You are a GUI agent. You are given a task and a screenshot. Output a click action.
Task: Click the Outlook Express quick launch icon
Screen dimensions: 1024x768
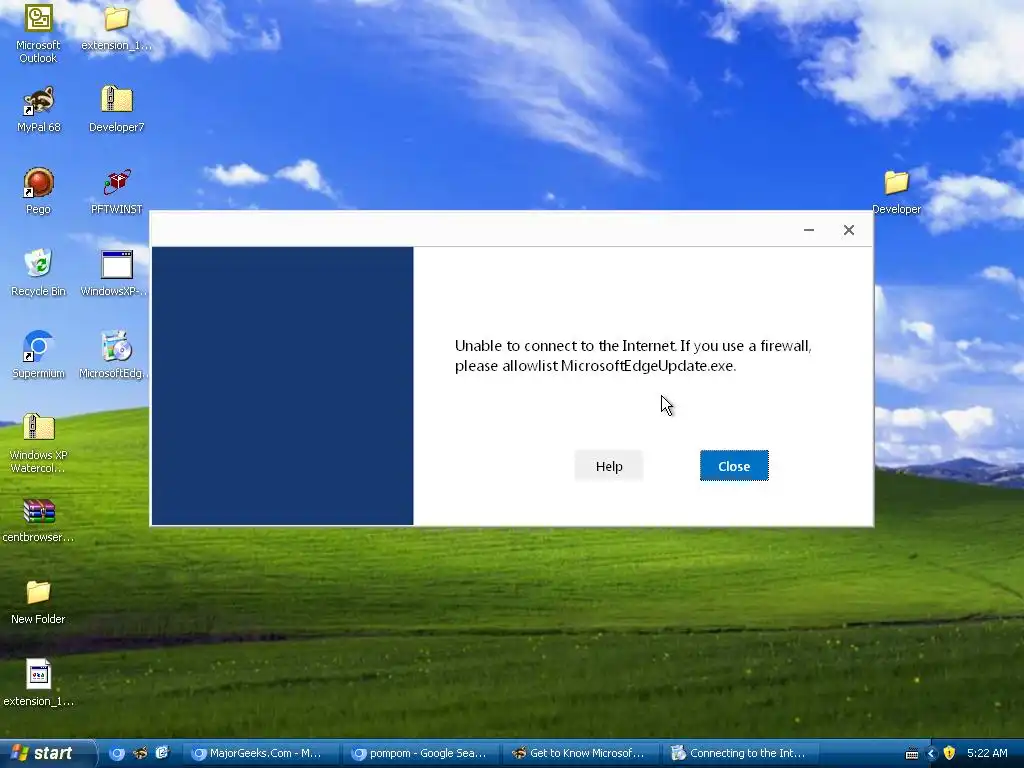tap(162, 753)
